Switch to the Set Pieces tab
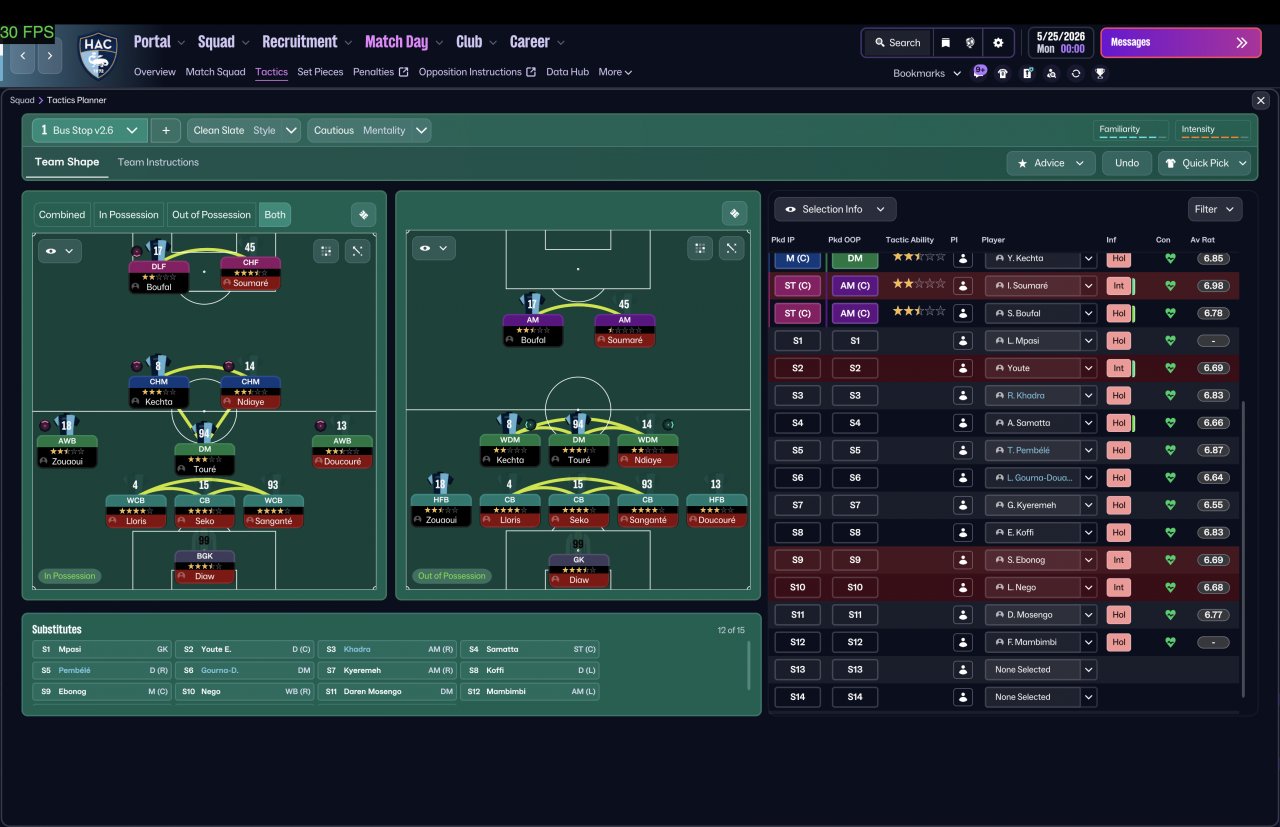 (x=320, y=72)
